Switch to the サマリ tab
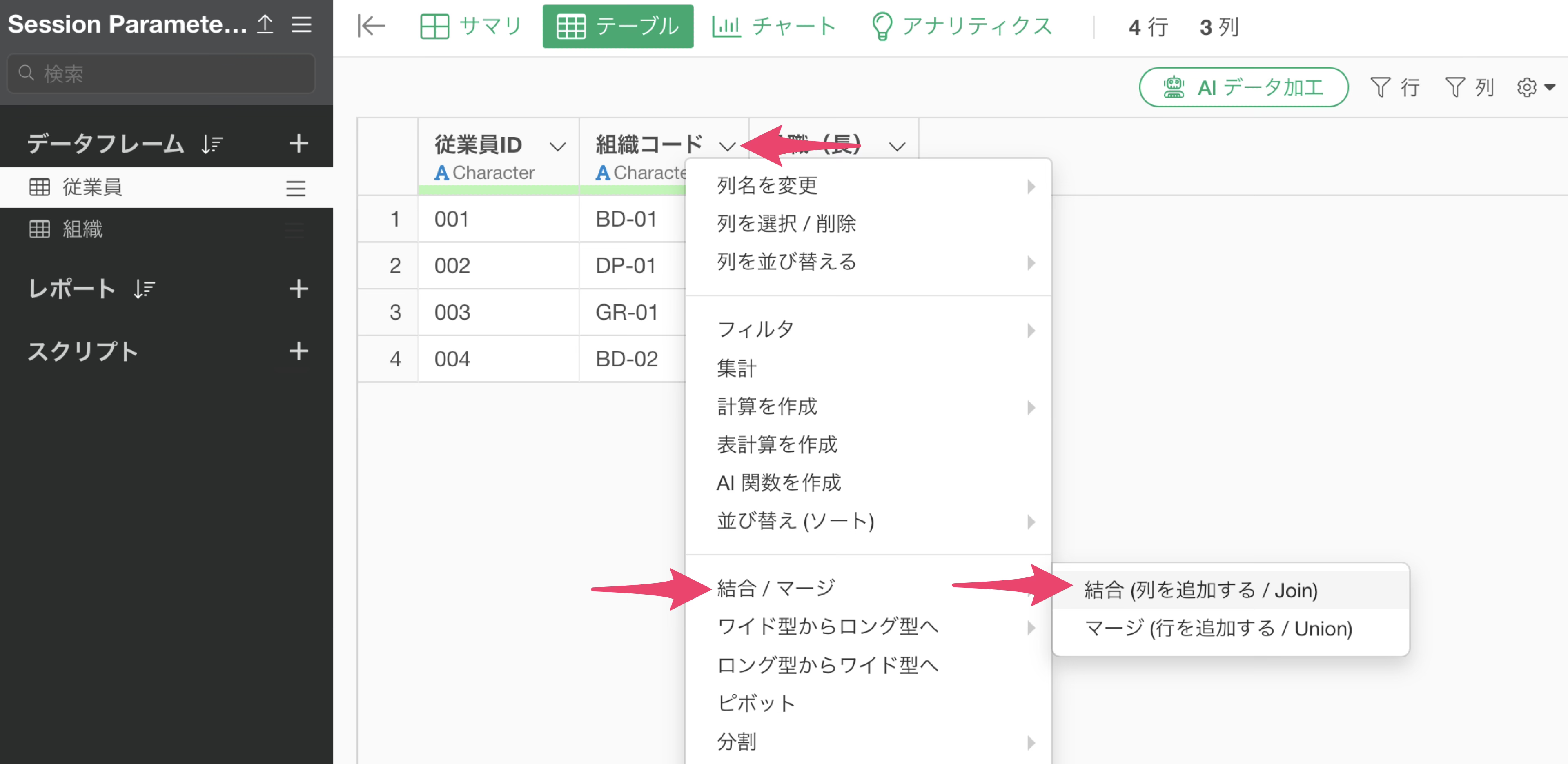The image size is (1568, 764). click(471, 26)
